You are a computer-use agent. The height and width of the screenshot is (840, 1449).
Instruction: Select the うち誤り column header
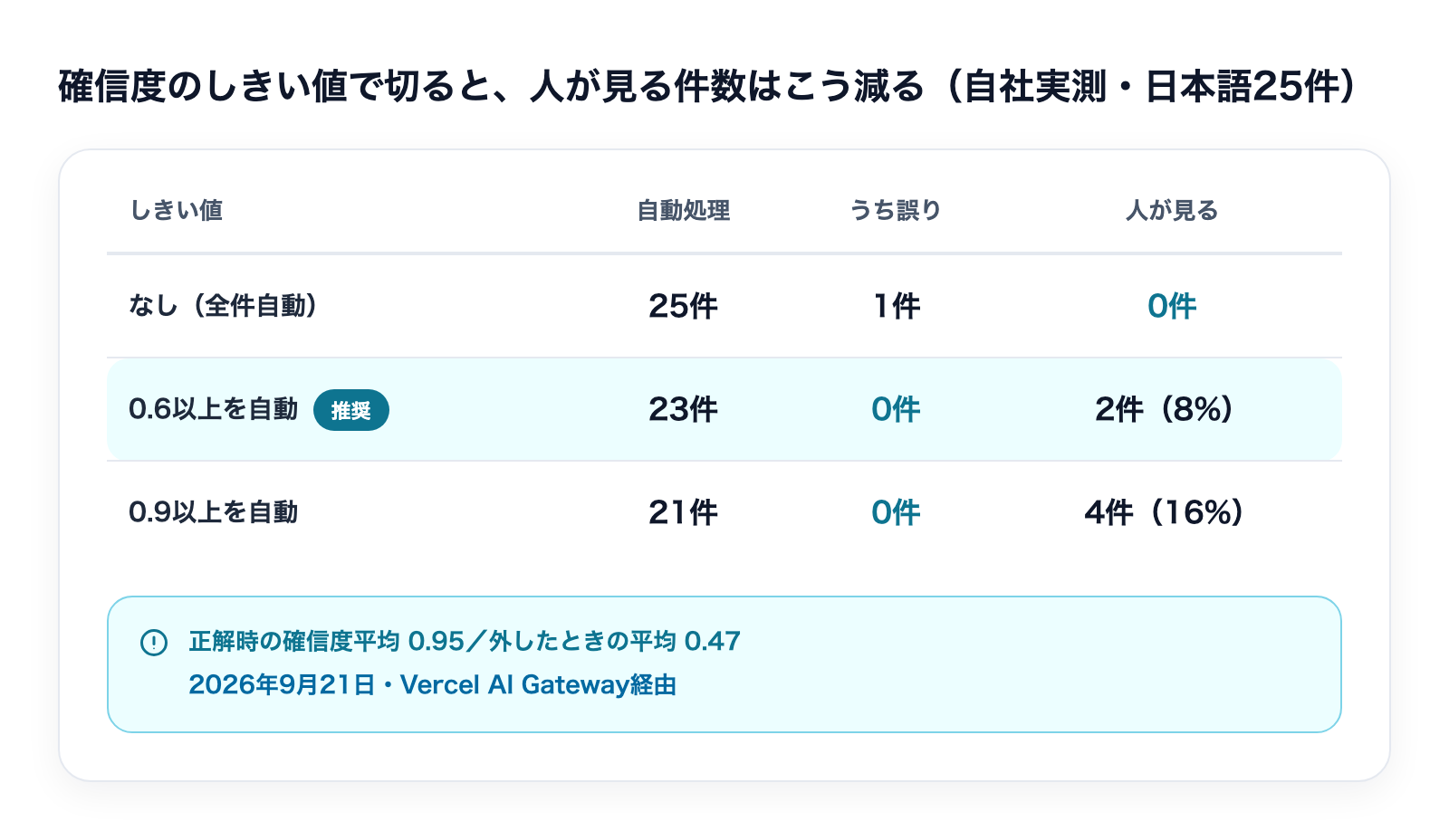(896, 211)
